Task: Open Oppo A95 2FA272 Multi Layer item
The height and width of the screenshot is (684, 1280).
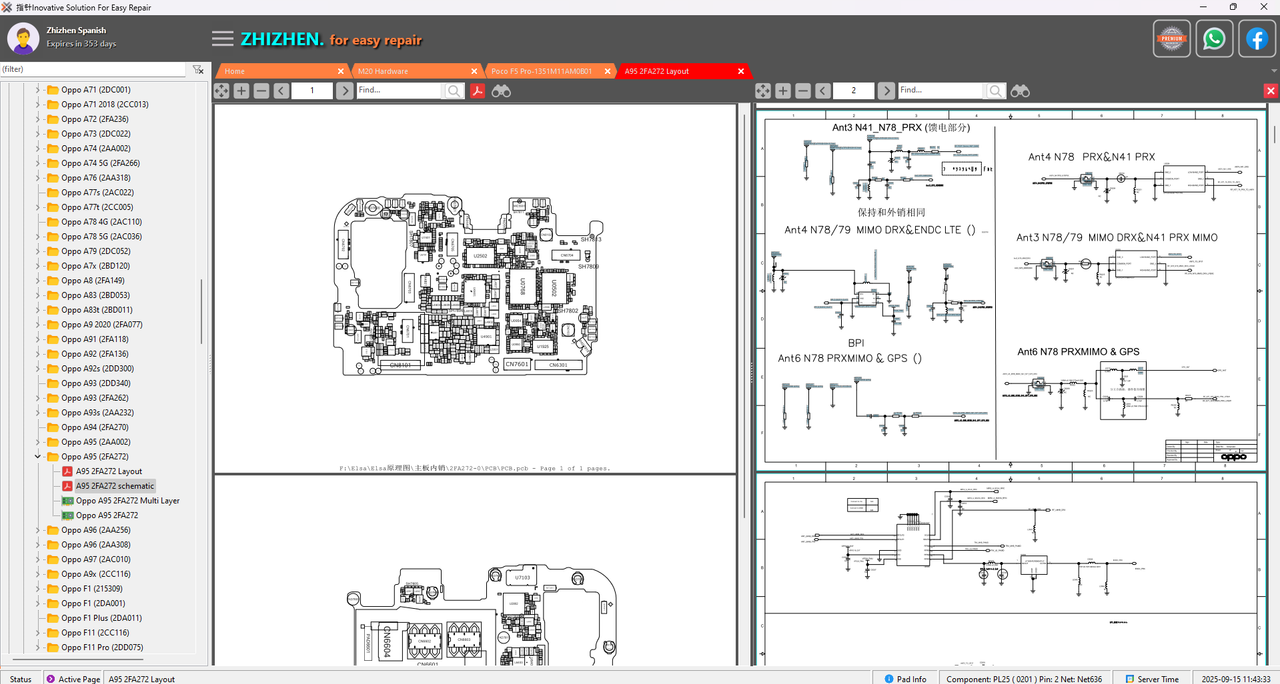Action: [128, 501]
